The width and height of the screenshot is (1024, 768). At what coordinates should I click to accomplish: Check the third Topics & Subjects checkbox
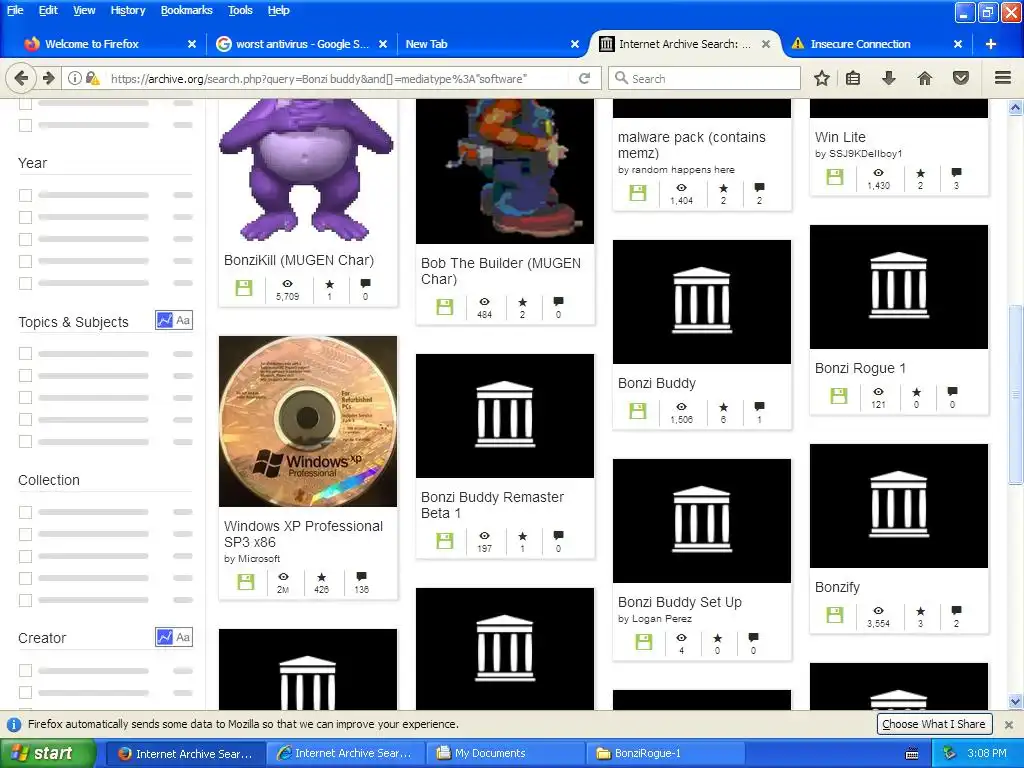(25, 397)
